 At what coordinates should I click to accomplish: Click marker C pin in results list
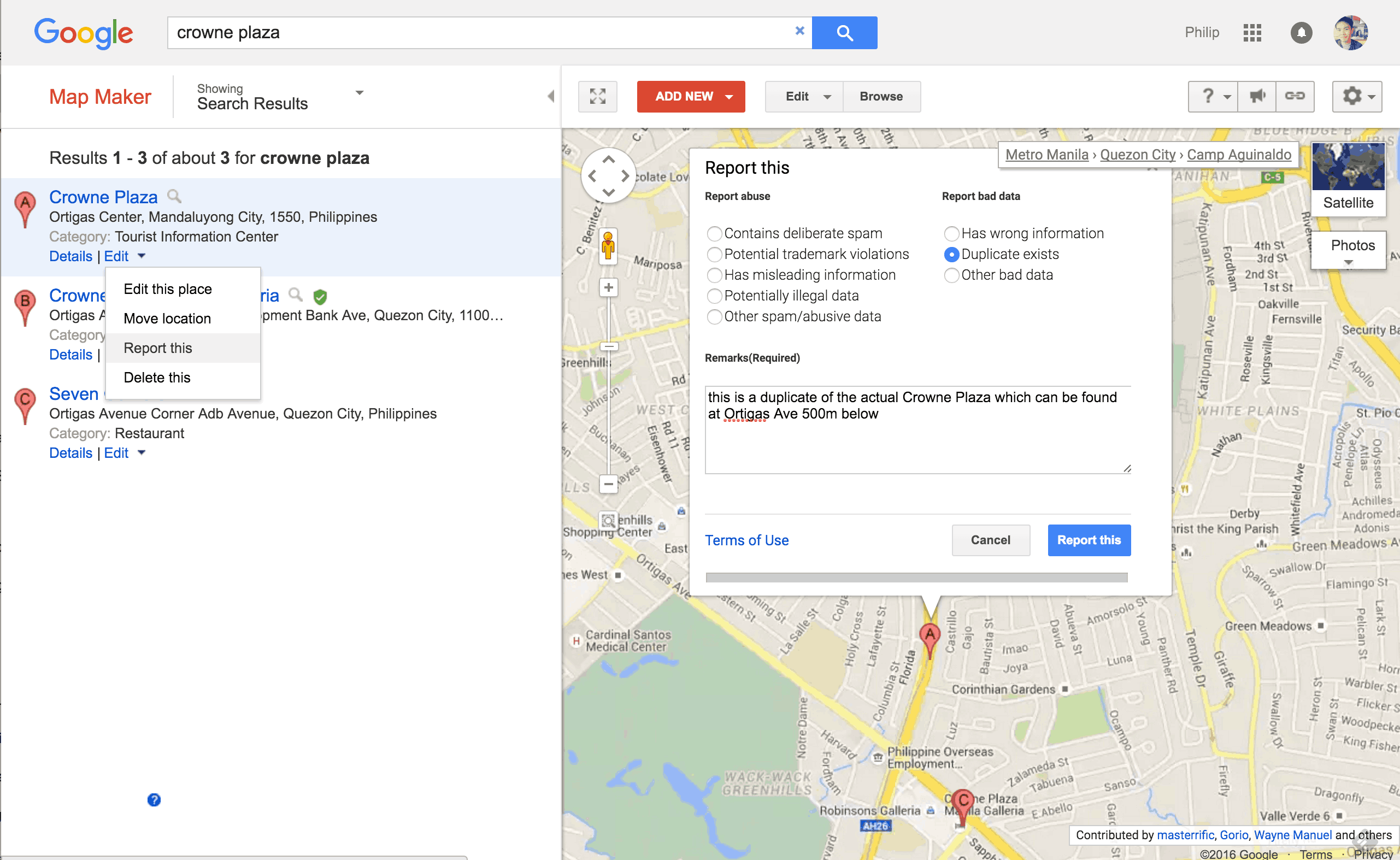(25, 406)
